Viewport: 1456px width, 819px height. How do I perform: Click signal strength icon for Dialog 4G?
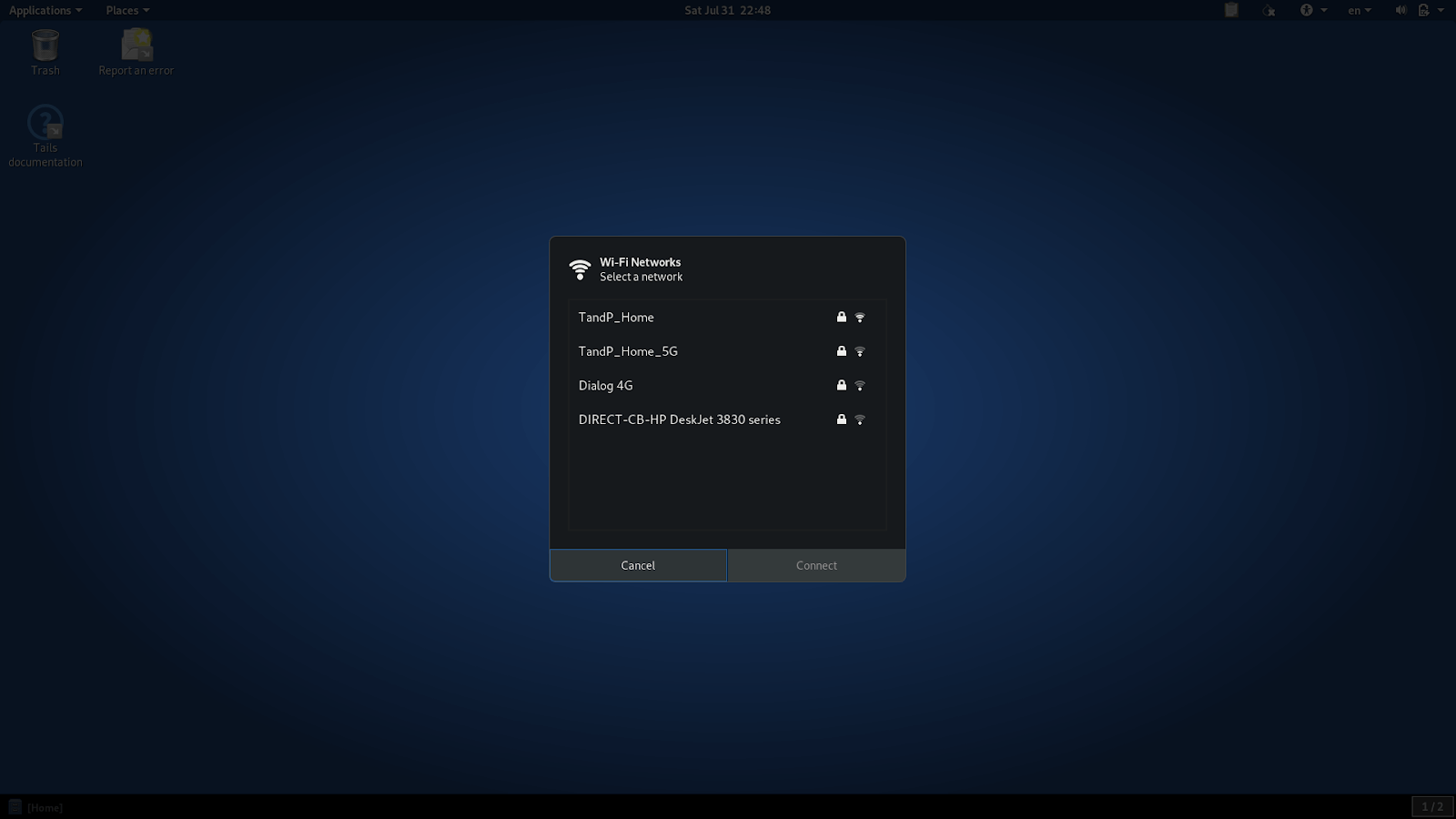[860, 386]
